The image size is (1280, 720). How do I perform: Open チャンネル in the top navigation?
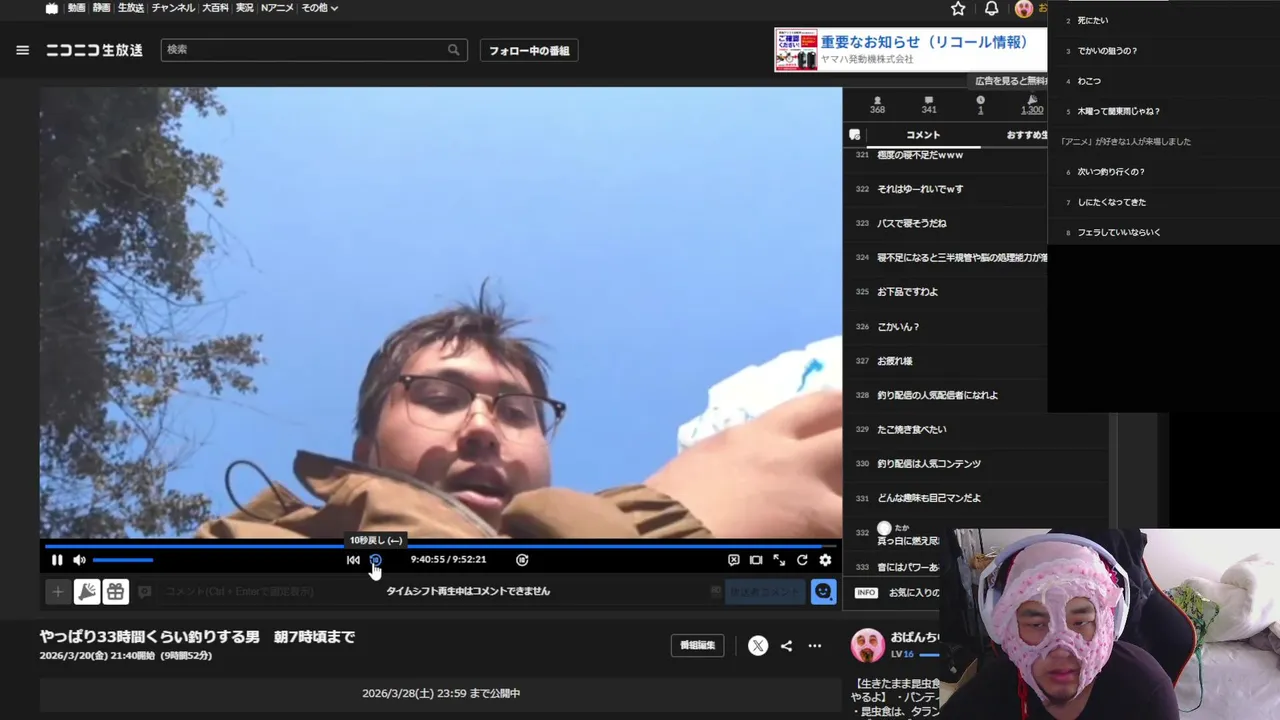pos(174,8)
